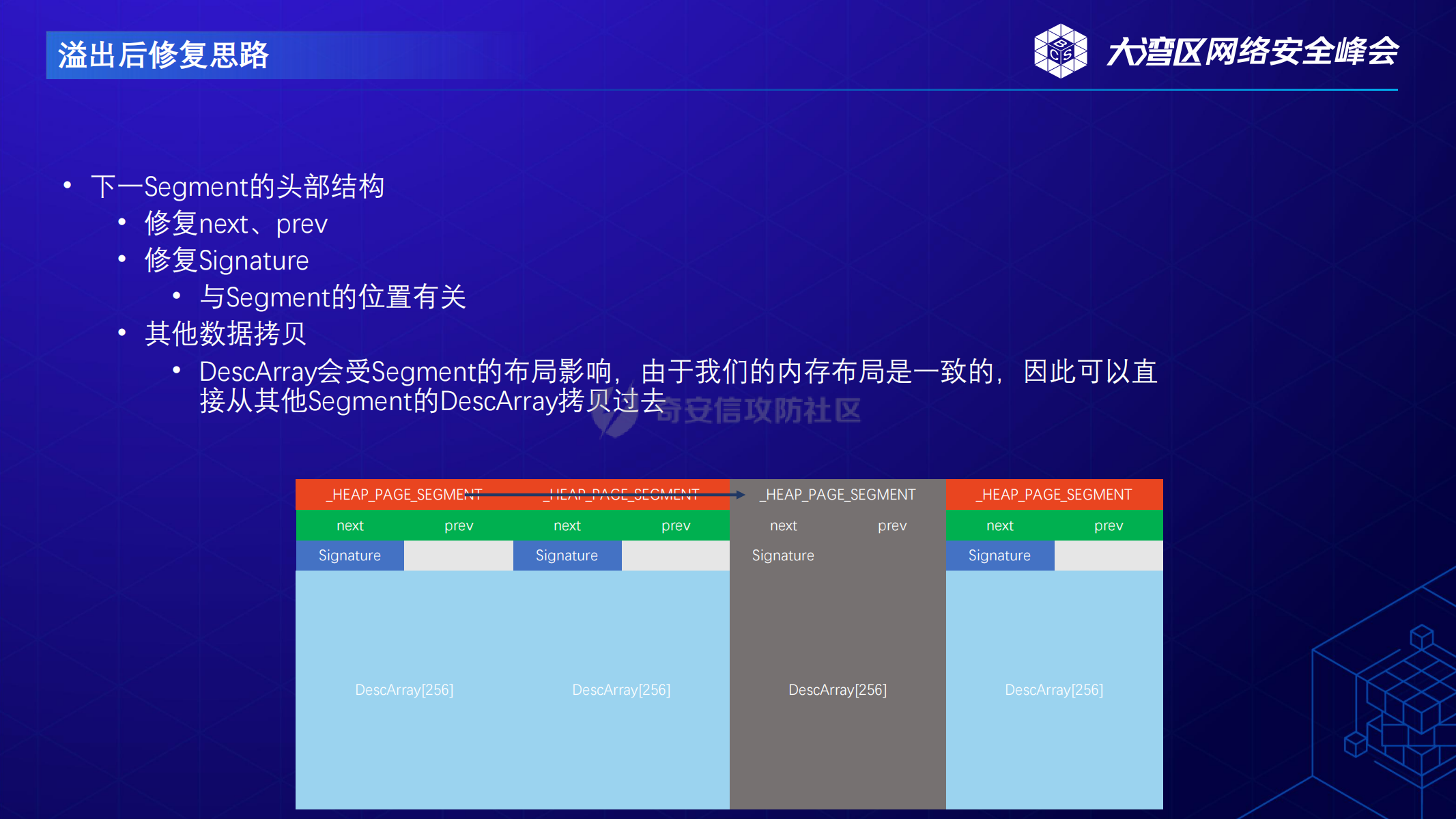1456x819 pixels.
Task: Click the rightmost red _HEAP_PAGE_SEGMENT header
Action: click(1054, 495)
